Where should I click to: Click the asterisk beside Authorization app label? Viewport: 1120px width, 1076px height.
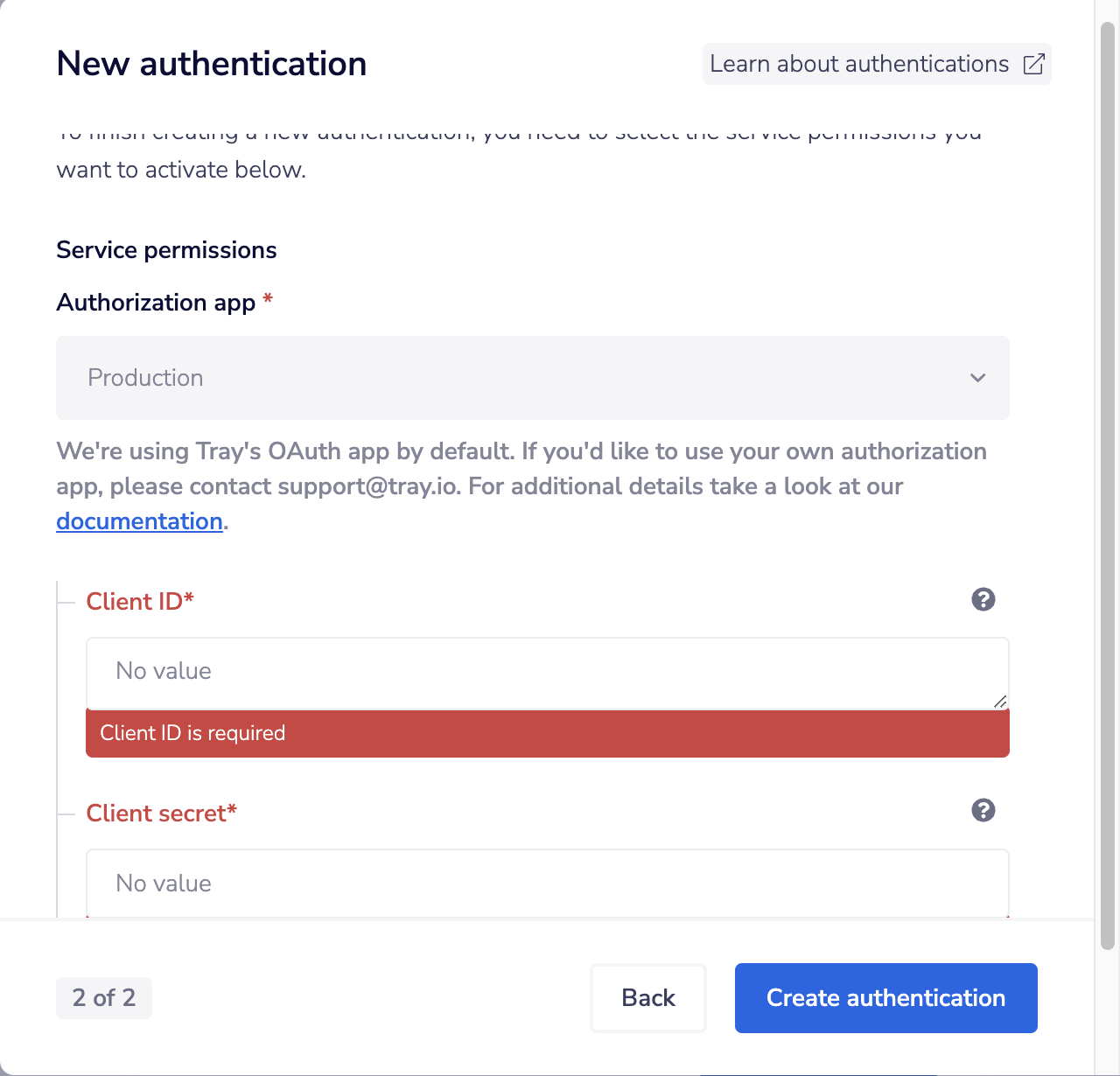268,300
